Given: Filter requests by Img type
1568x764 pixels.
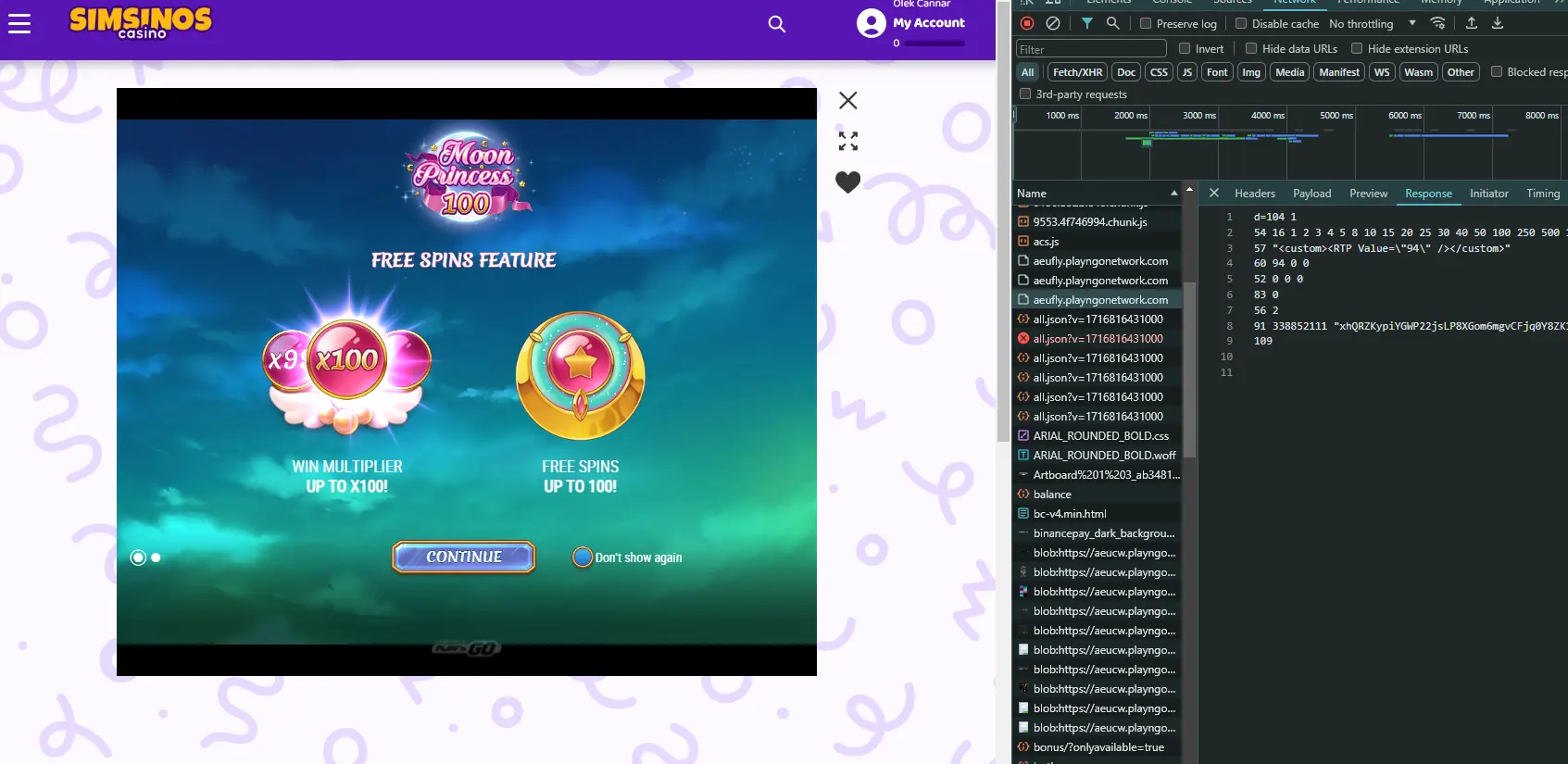Looking at the screenshot, I should (x=1251, y=72).
